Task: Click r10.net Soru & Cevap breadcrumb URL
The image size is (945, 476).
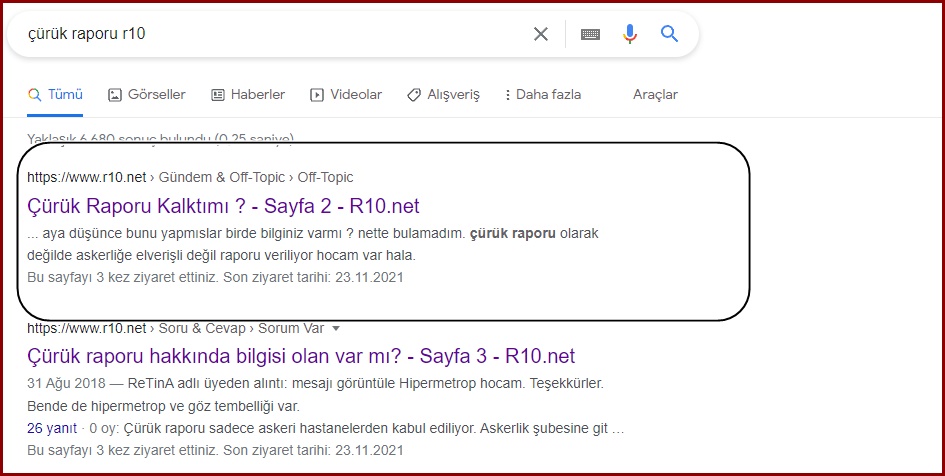Action: [87, 328]
